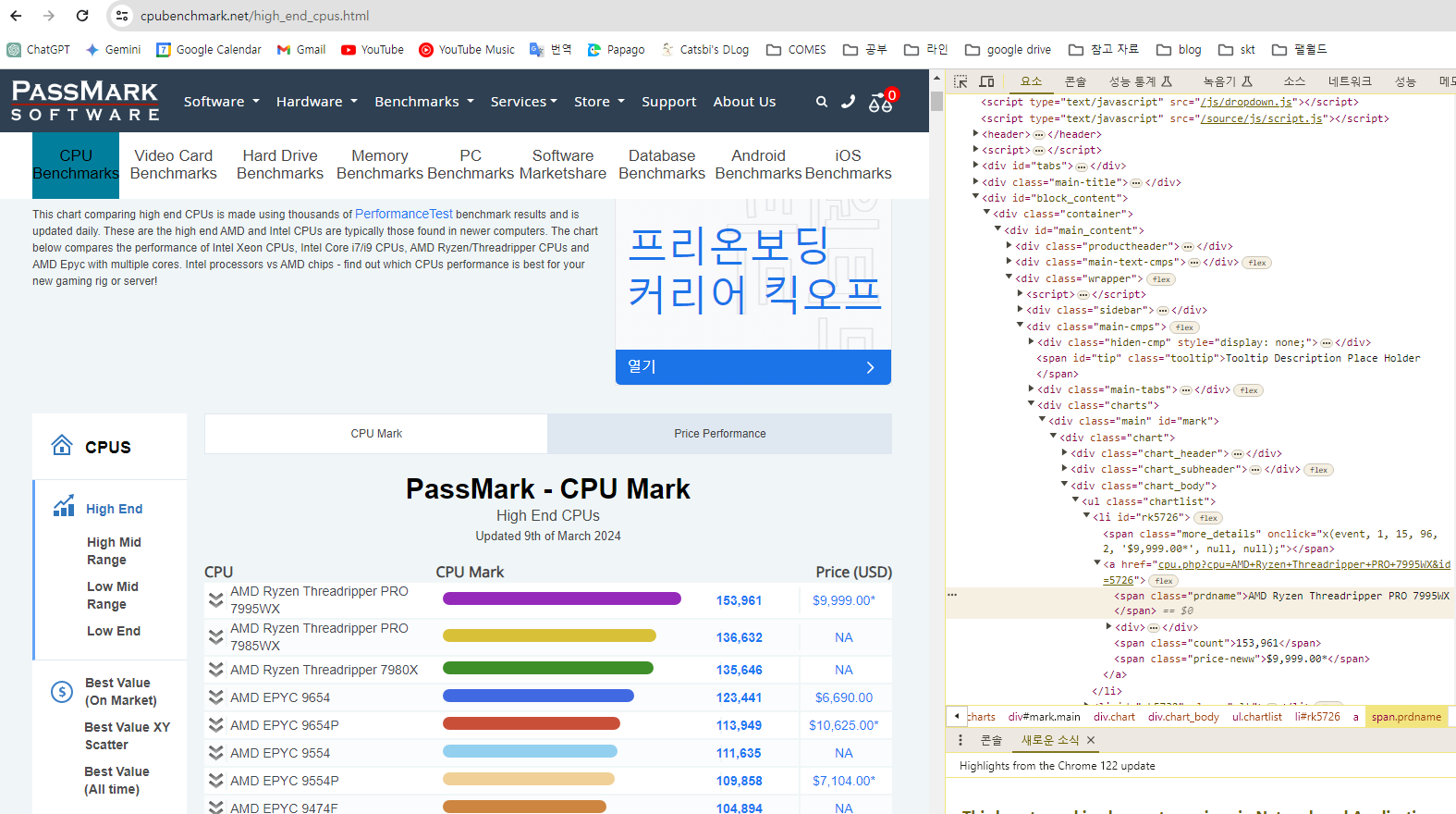Click the blue bar for AMD EPYC 9654
The image size is (1456, 814).
538,696
